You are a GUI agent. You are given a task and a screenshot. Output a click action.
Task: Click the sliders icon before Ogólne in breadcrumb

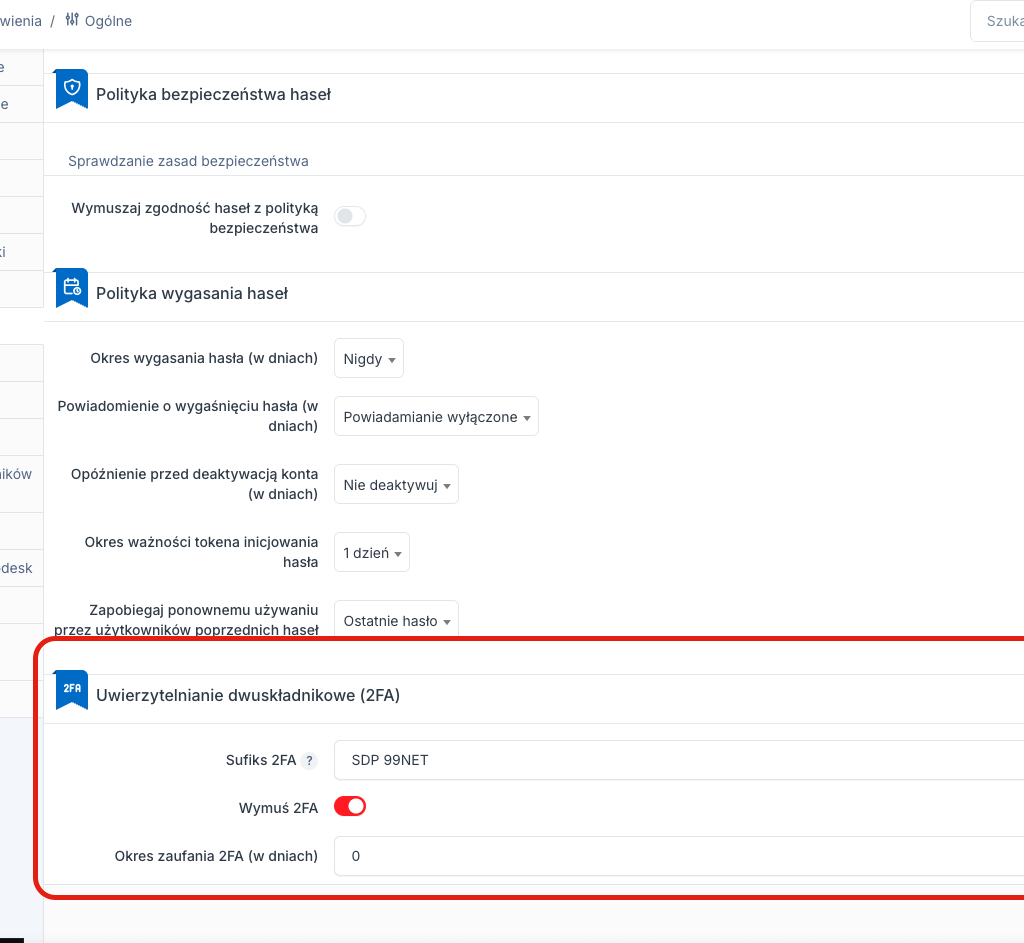[x=72, y=20]
